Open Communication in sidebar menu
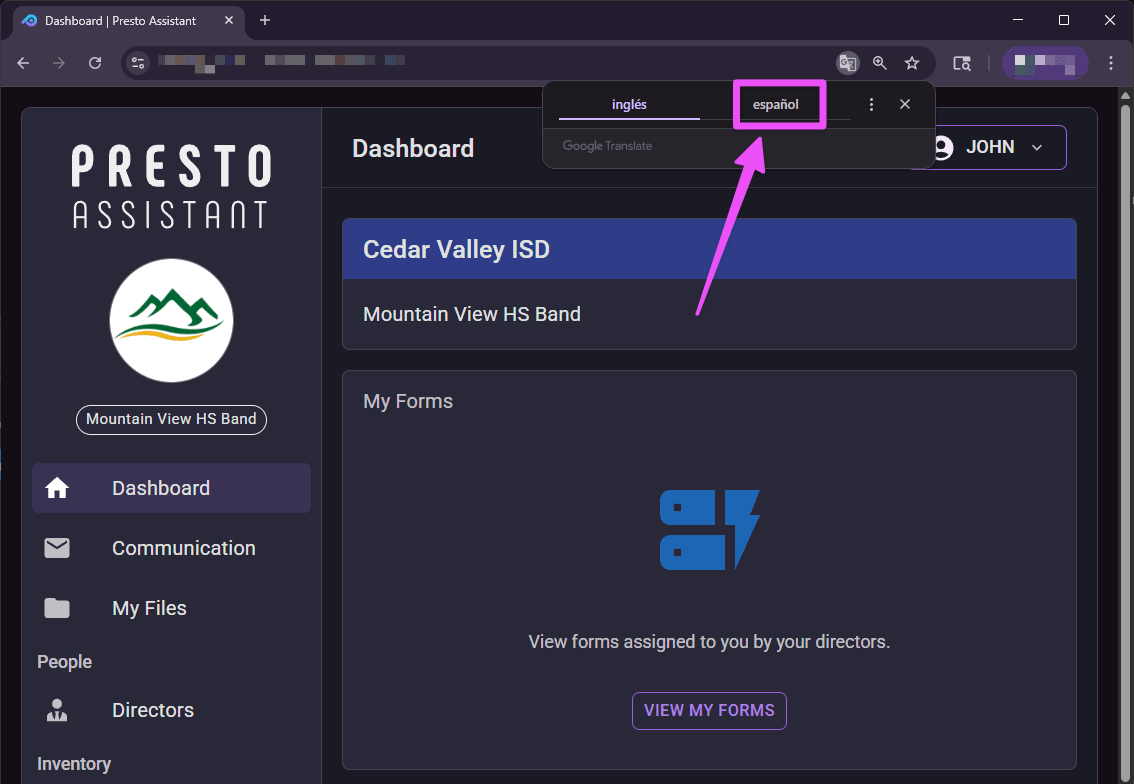 [171, 548]
